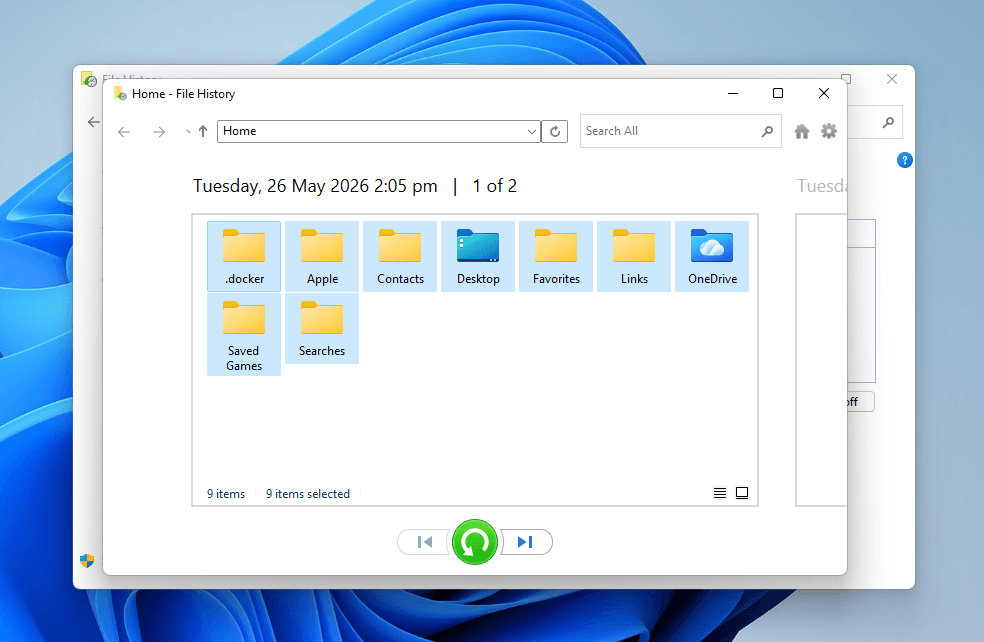Select the Links folder
Screen dimensions: 984x642
(x=634, y=256)
